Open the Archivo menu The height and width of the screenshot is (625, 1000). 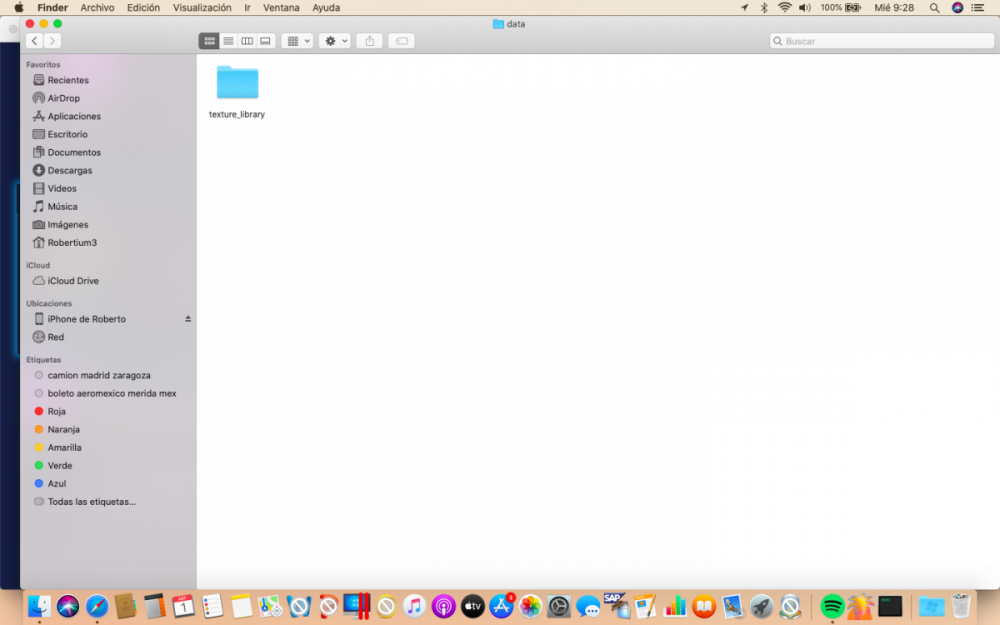click(x=97, y=7)
